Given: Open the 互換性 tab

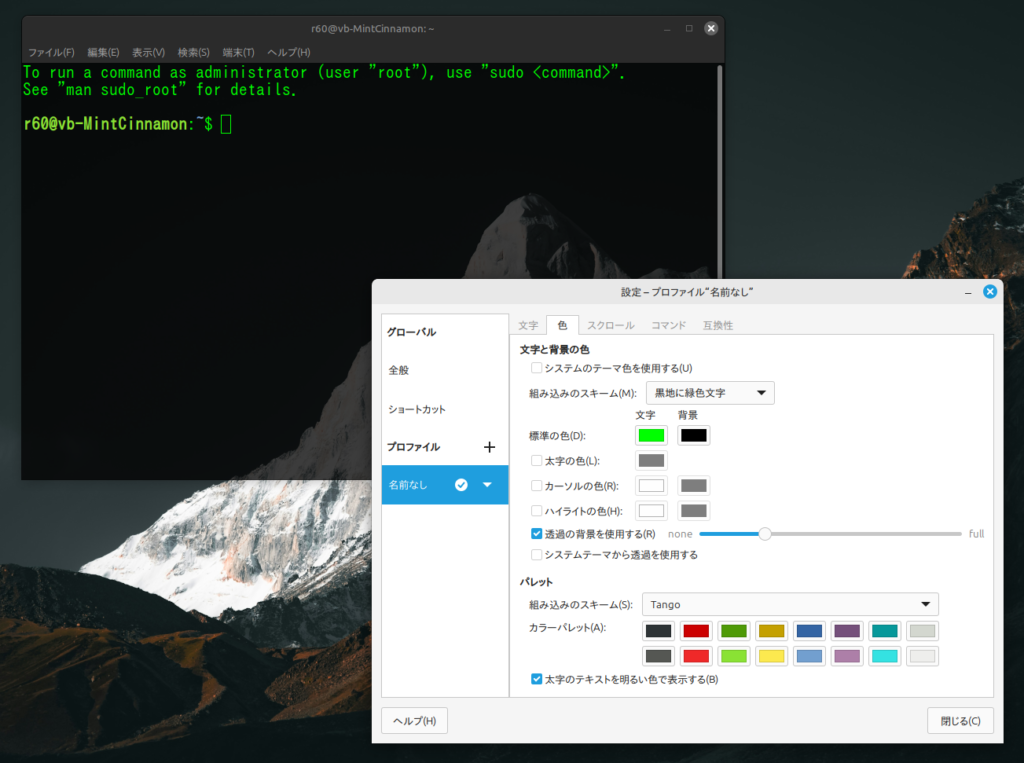Looking at the screenshot, I should (x=718, y=325).
